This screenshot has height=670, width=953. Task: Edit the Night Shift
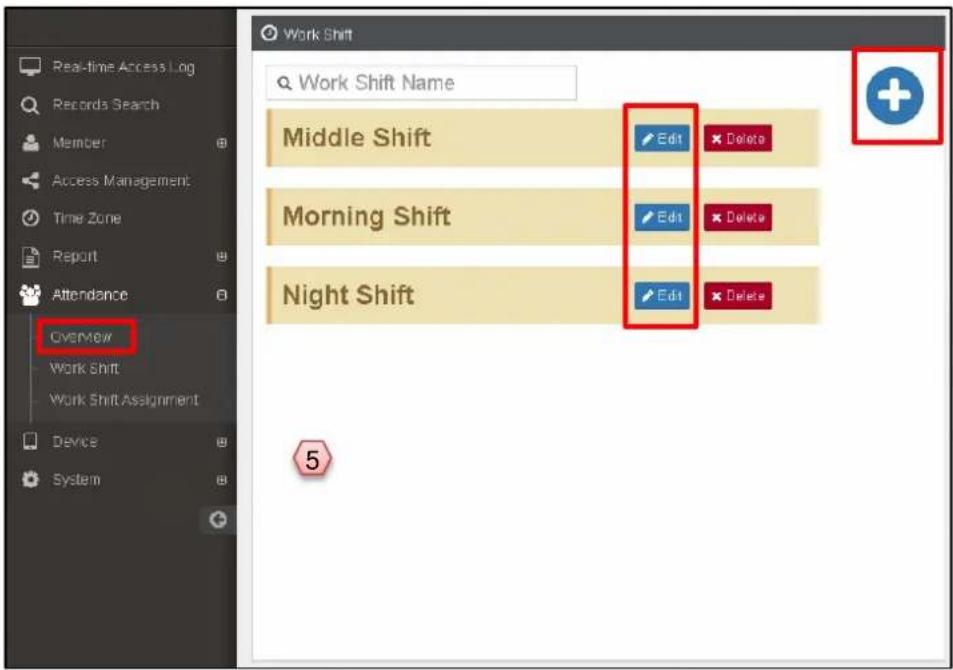[x=662, y=296]
